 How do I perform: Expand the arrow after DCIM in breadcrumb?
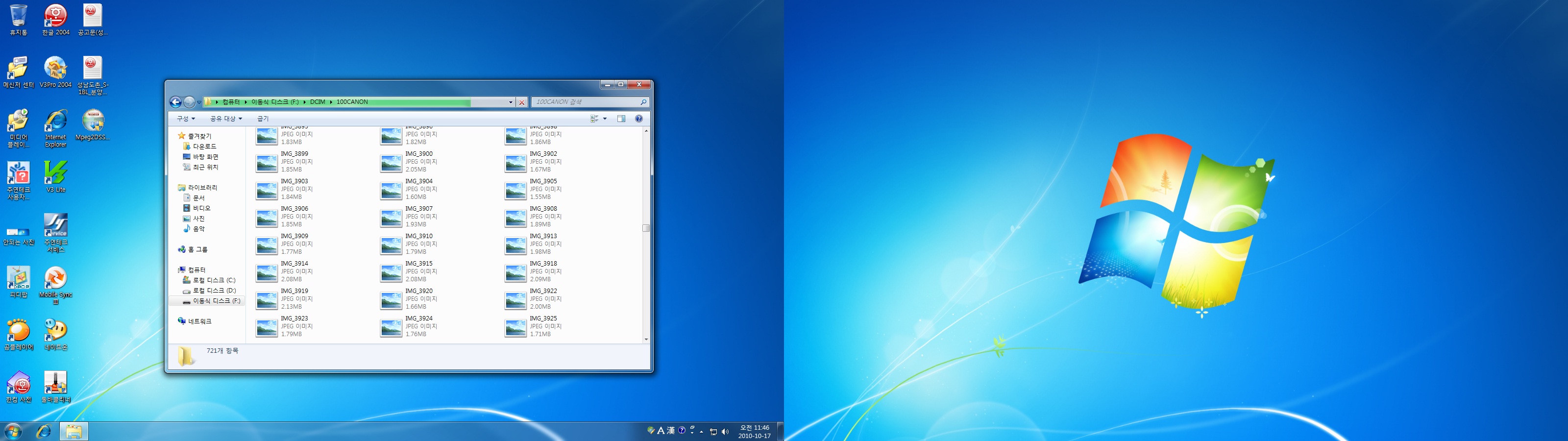tap(331, 102)
